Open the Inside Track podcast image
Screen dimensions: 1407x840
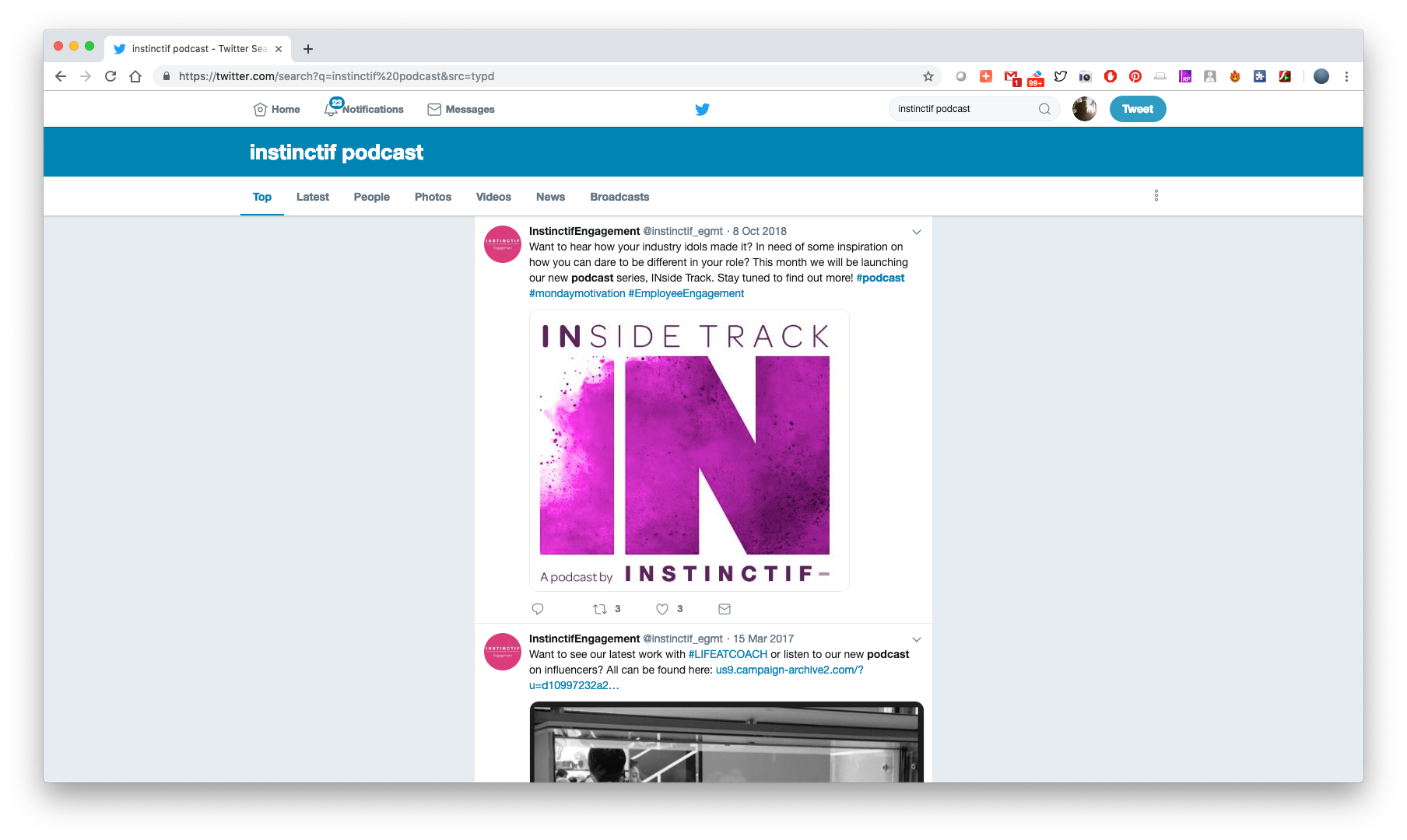click(x=689, y=450)
